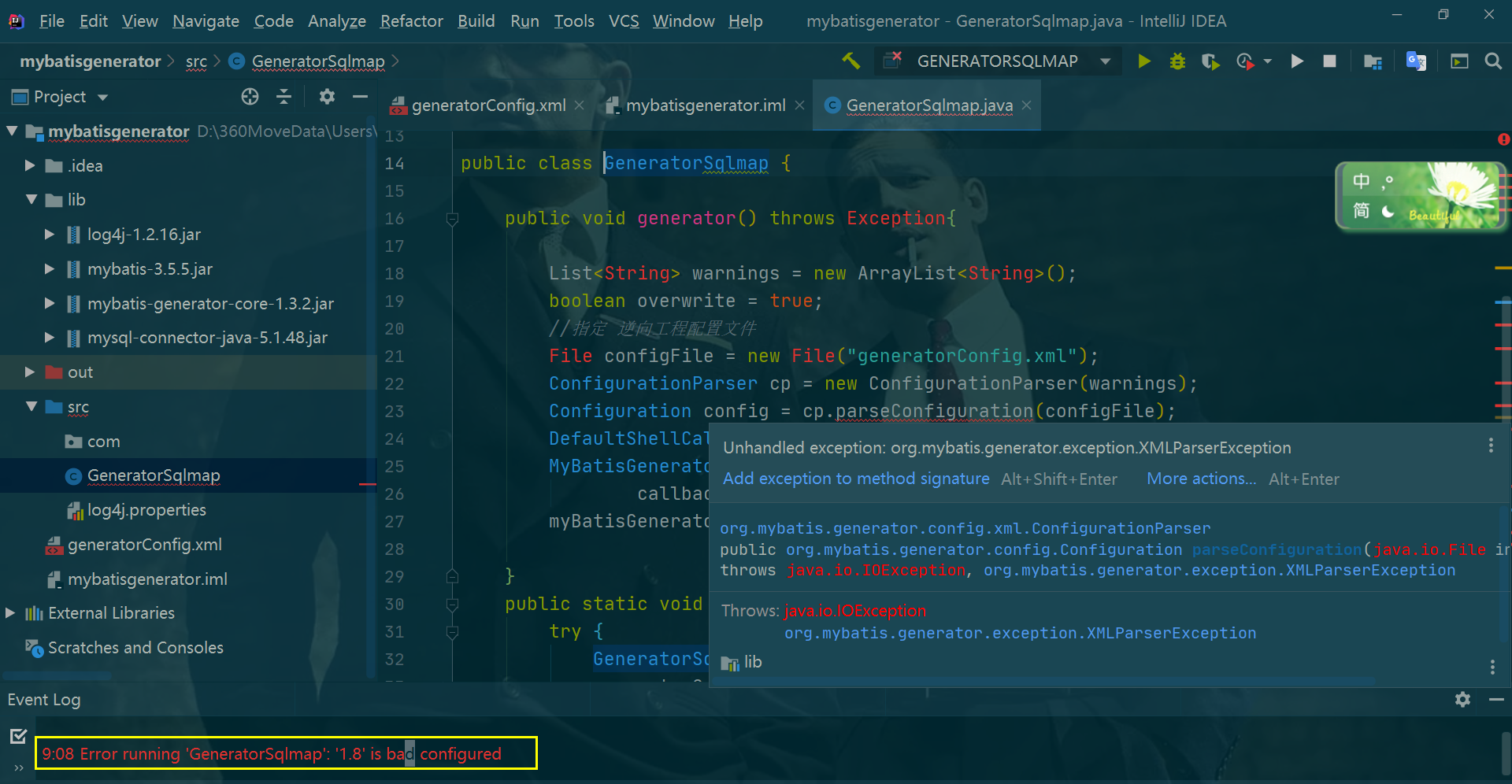1512x784 pixels.
Task: Click the Build project hammer icon
Action: pos(850,61)
